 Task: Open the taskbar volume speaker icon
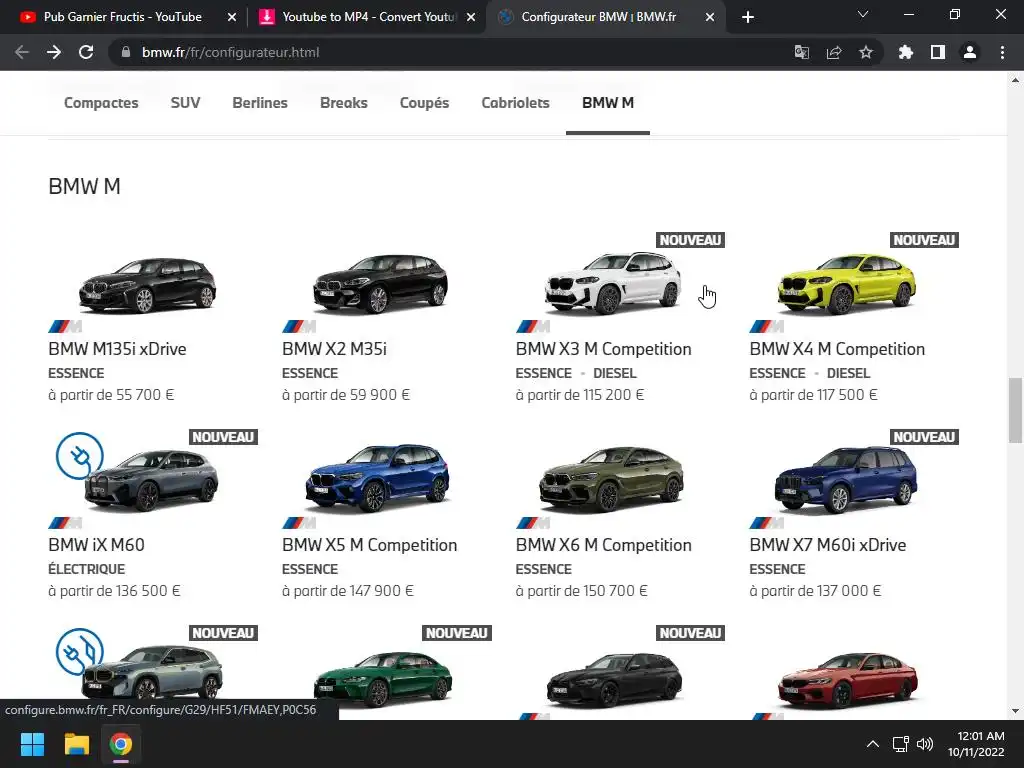point(925,744)
